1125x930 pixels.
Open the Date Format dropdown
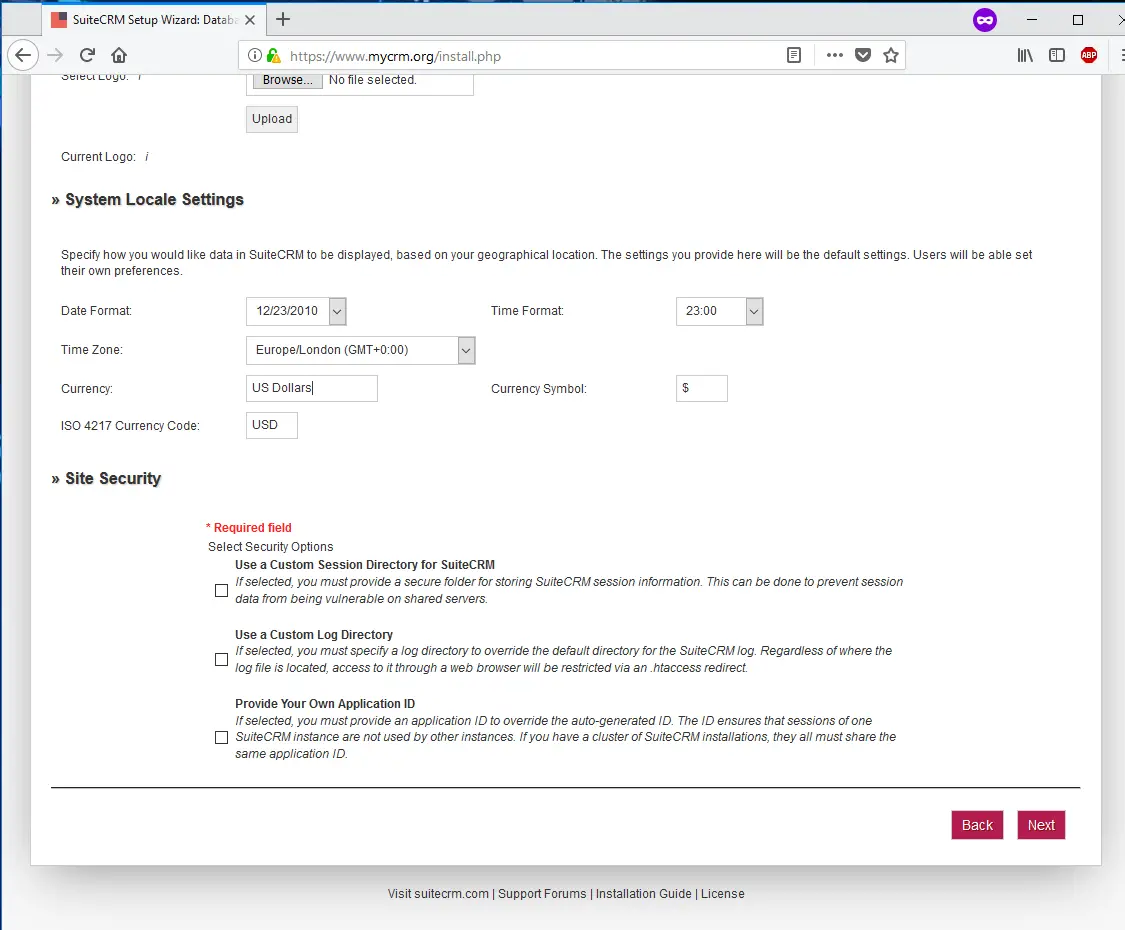coord(296,311)
